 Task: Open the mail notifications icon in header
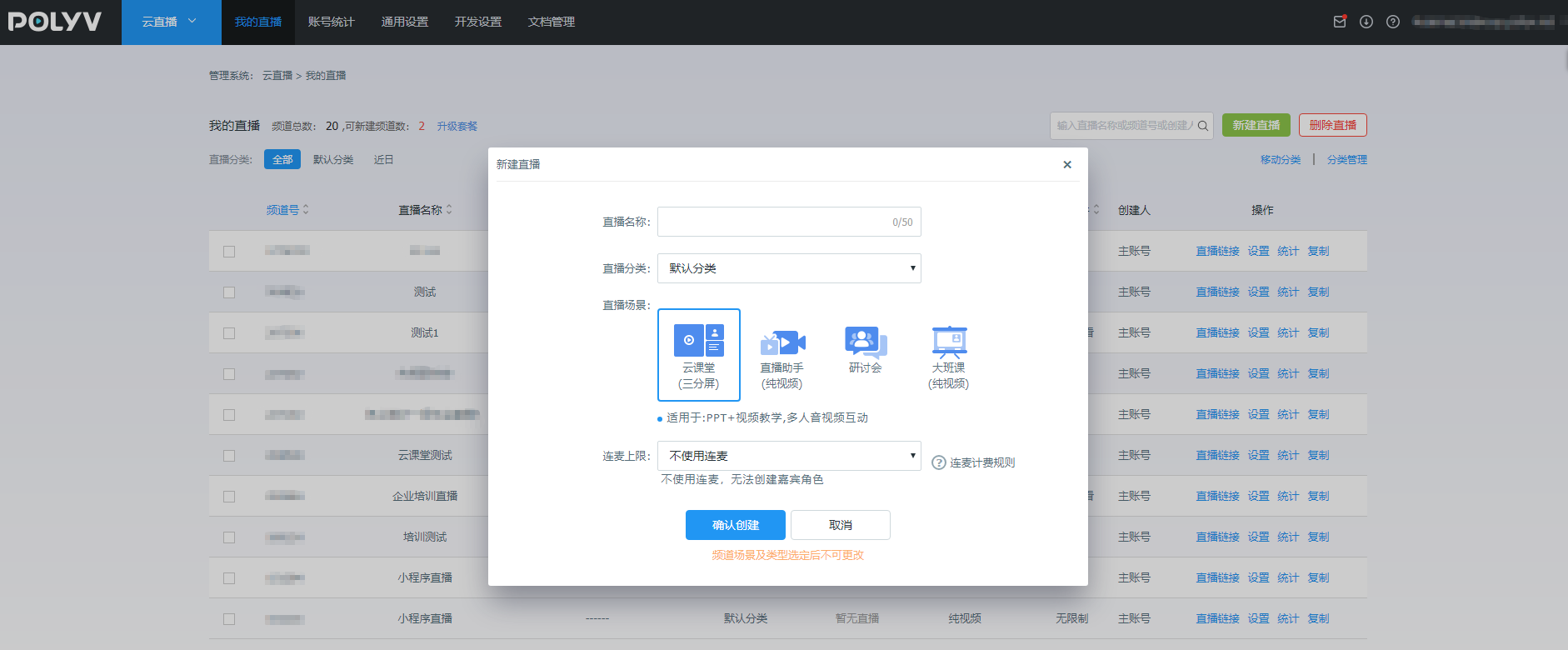click(1340, 22)
